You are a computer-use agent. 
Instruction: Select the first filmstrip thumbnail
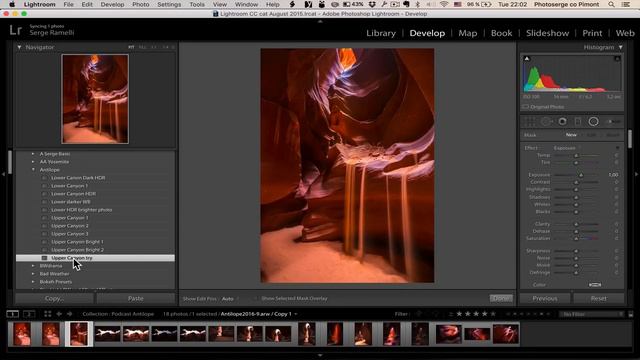(x=22, y=334)
